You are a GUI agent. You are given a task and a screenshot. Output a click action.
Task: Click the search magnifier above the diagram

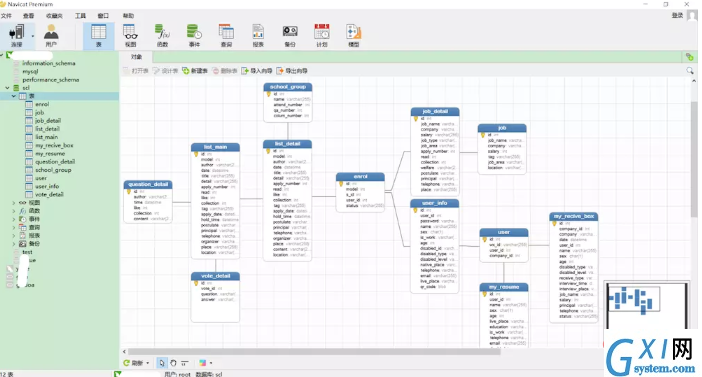pyautogui.click(x=689, y=71)
